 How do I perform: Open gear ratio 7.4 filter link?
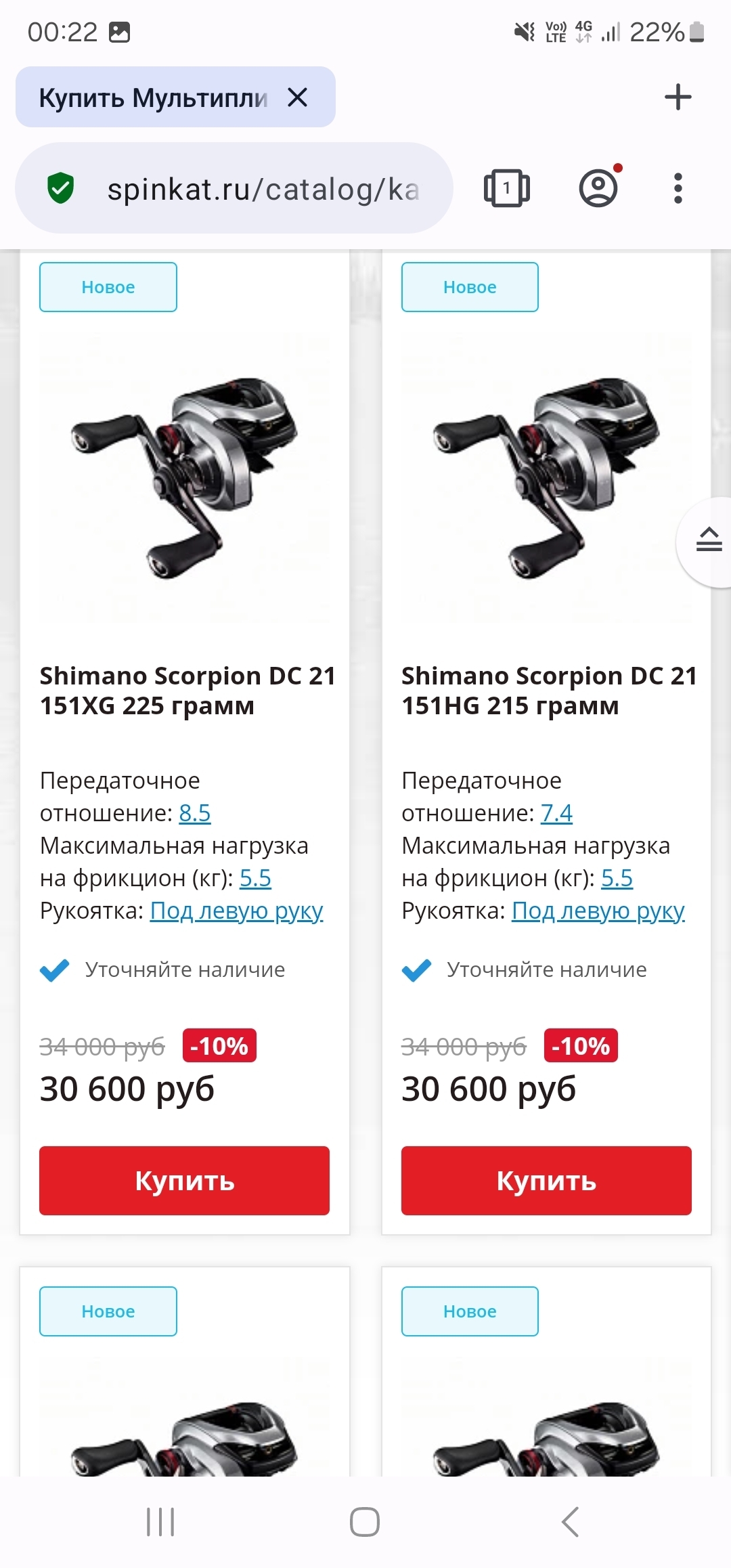(556, 812)
